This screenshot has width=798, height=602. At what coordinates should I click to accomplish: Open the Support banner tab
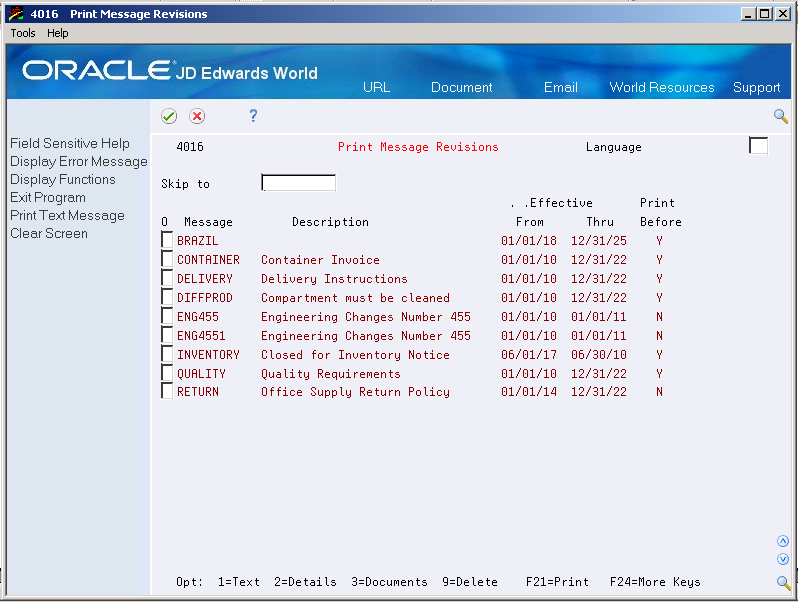pyautogui.click(x=756, y=88)
